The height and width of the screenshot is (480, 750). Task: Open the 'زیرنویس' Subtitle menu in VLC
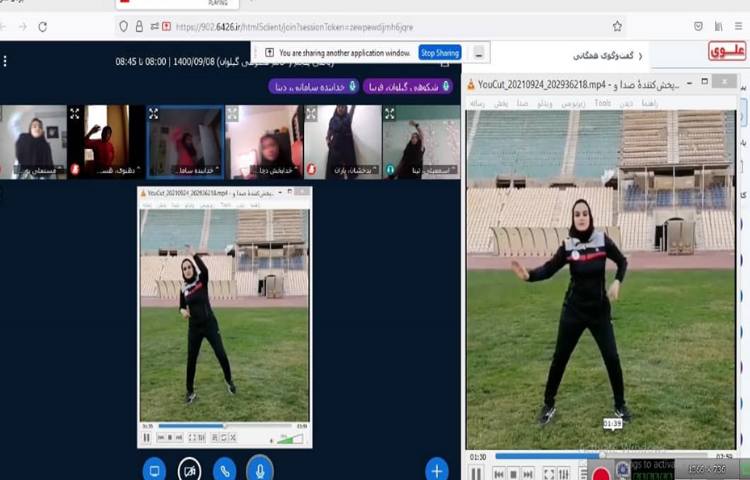click(573, 103)
